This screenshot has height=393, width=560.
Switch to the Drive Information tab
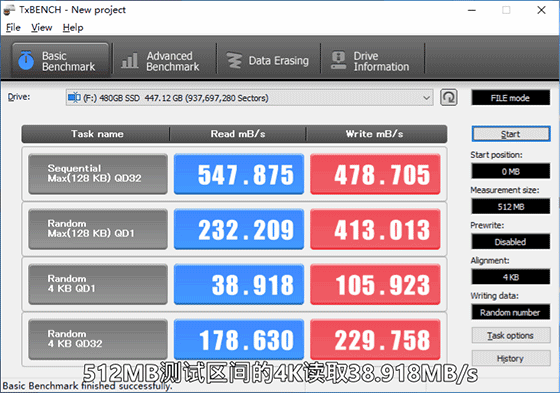point(372,60)
